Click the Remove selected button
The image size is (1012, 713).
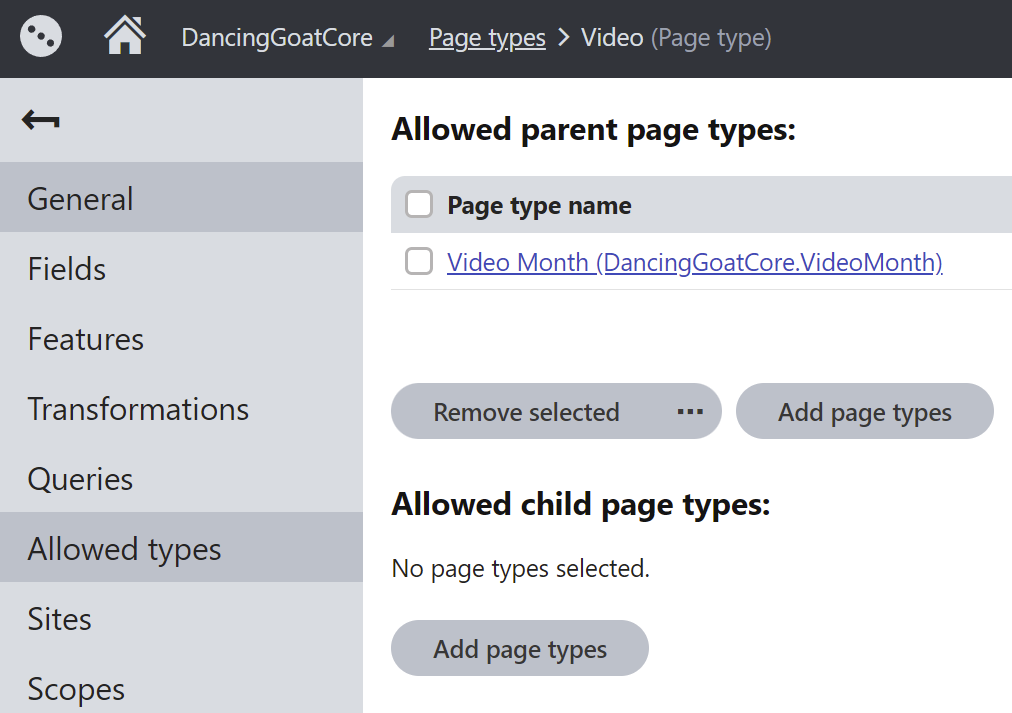tap(526, 412)
